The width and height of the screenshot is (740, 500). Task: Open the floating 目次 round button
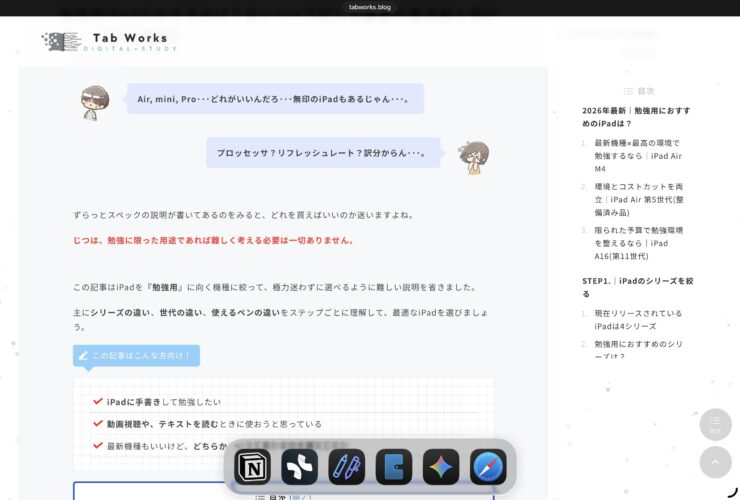[x=715, y=425]
